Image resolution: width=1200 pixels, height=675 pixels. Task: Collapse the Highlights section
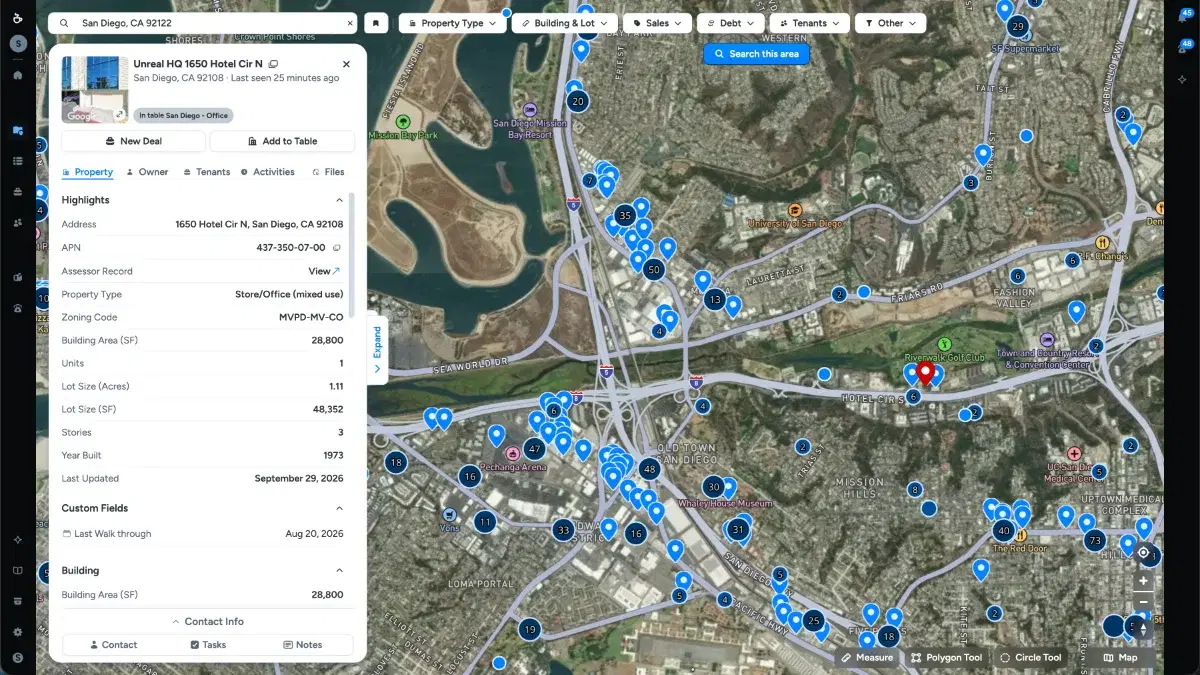pyautogui.click(x=339, y=200)
